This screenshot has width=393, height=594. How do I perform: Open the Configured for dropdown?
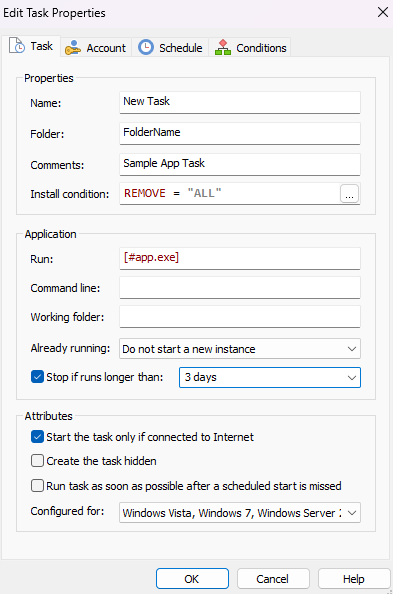click(240, 513)
